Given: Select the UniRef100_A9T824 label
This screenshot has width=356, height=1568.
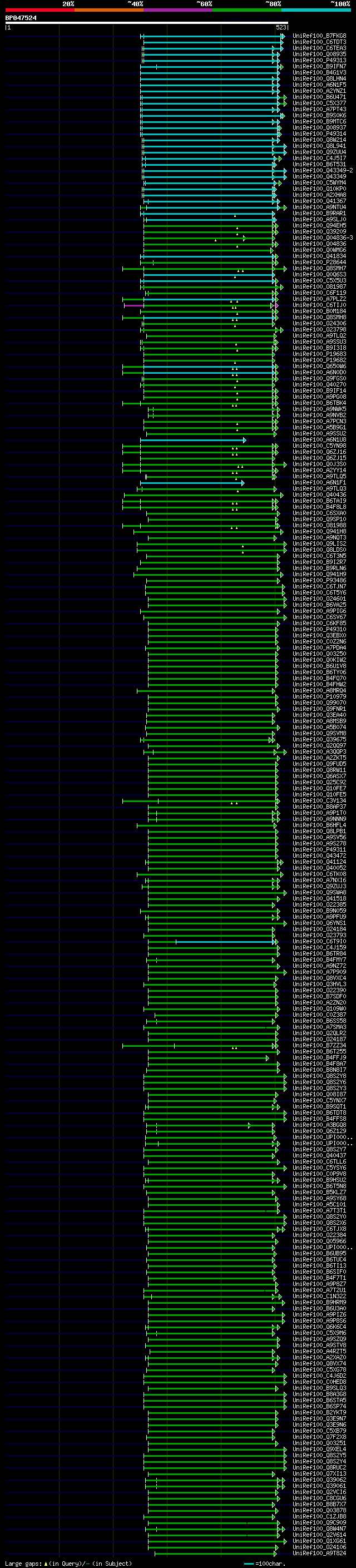Looking at the screenshot, I should point(319,1554).
